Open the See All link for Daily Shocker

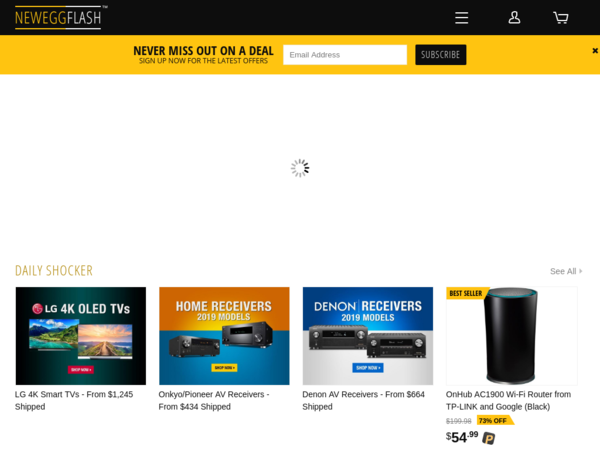point(566,271)
